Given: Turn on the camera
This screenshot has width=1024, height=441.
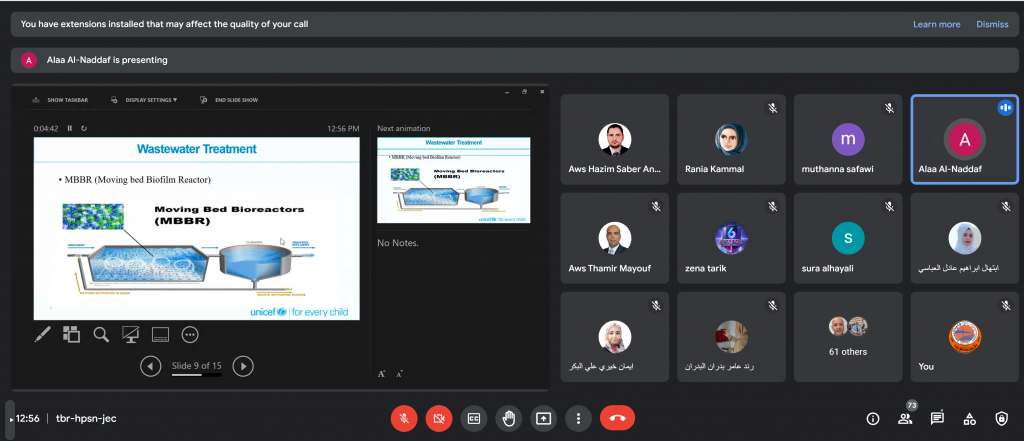Looking at the screenshot, I should click(438, 418).
